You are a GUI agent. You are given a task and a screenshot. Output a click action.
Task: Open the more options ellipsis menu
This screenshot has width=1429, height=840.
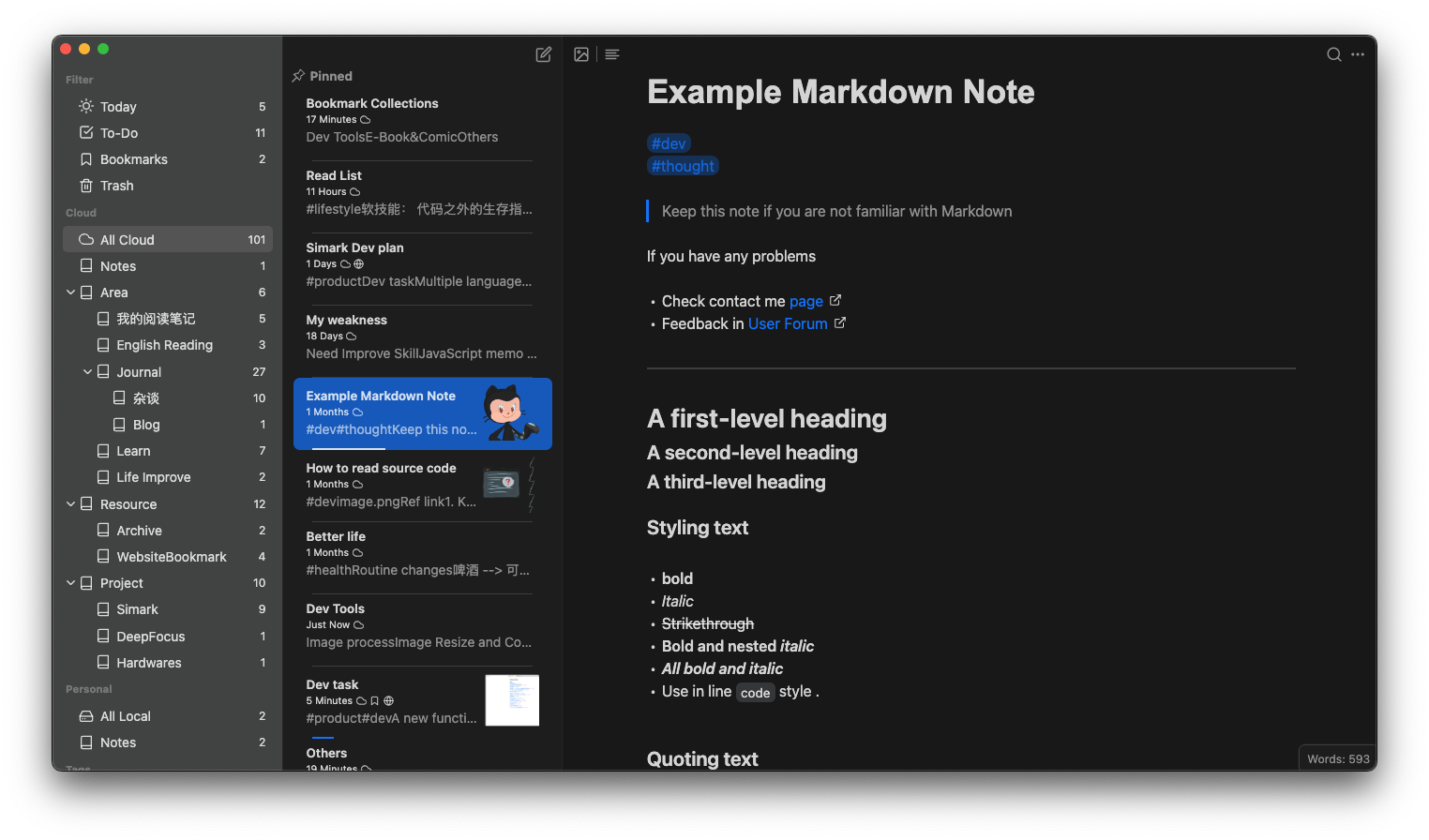pos(1358,54)
